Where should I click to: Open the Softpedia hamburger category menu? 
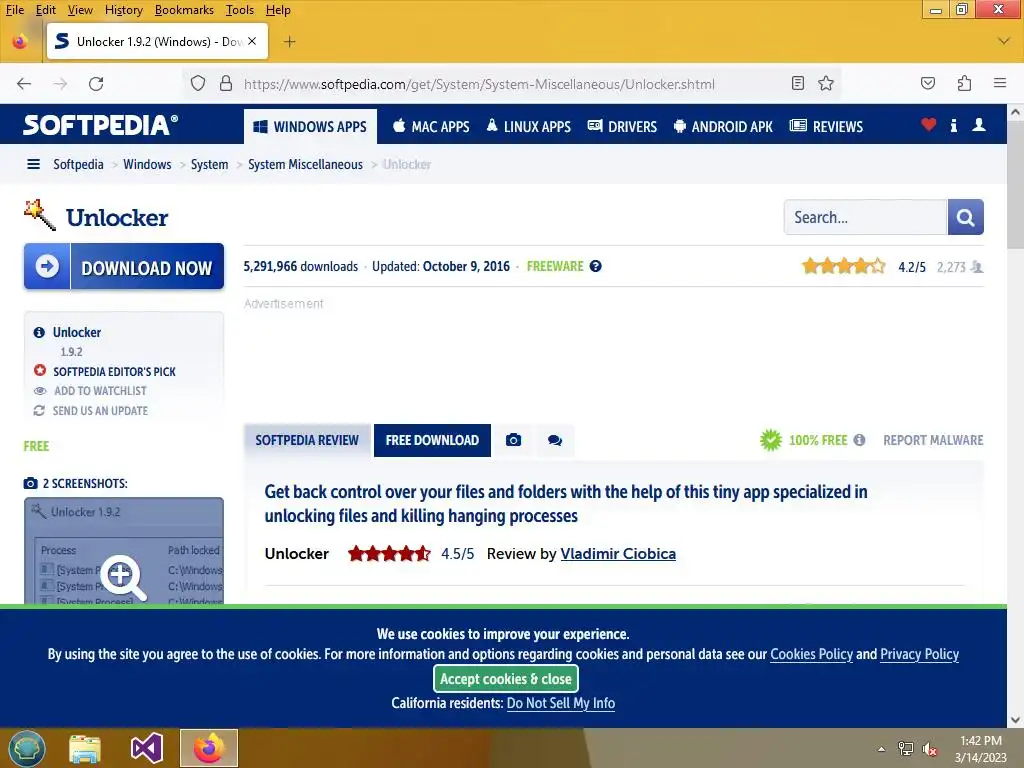tap(33, 164)
